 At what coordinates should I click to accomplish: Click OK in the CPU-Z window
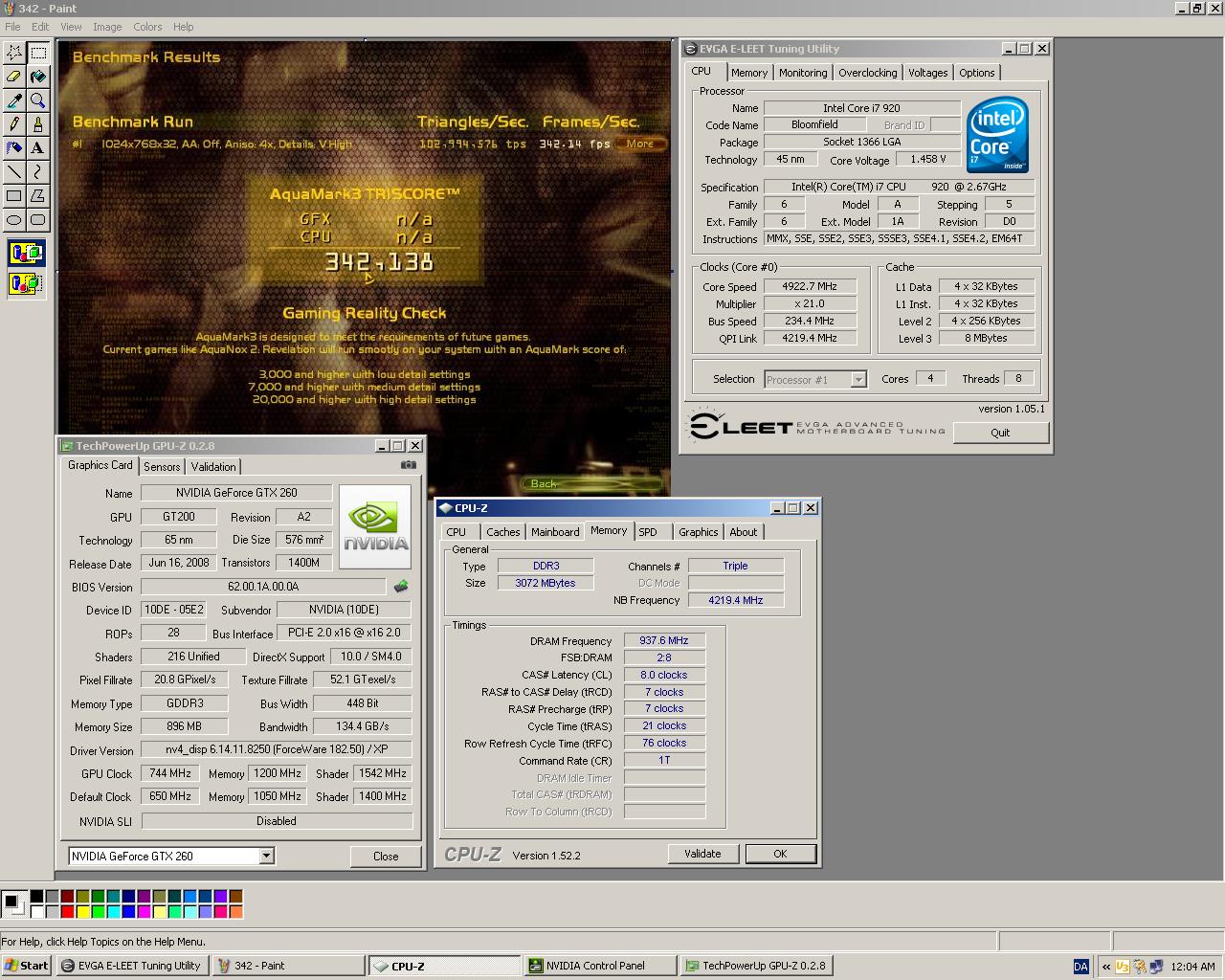click(780, 854)
